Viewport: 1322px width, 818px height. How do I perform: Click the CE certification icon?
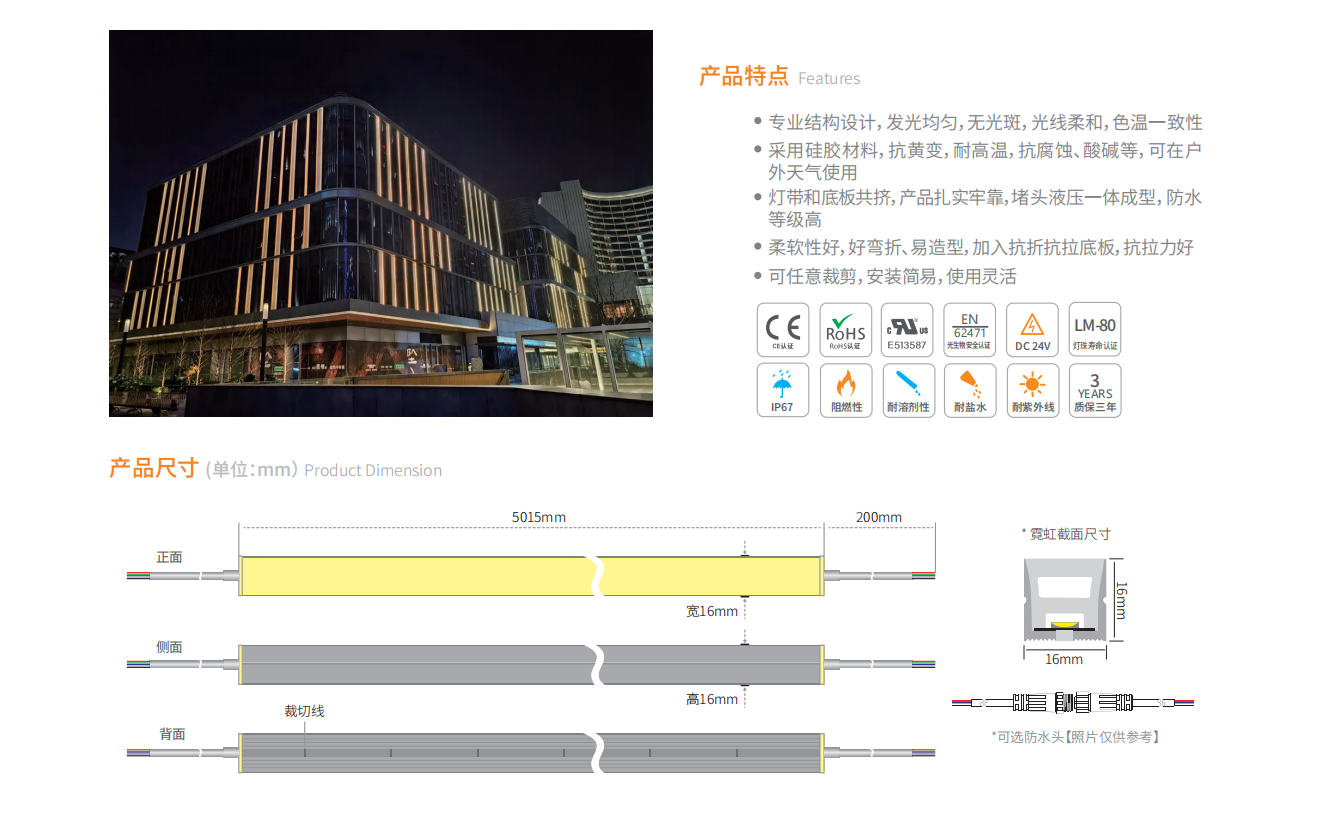(x=783, y=330)
